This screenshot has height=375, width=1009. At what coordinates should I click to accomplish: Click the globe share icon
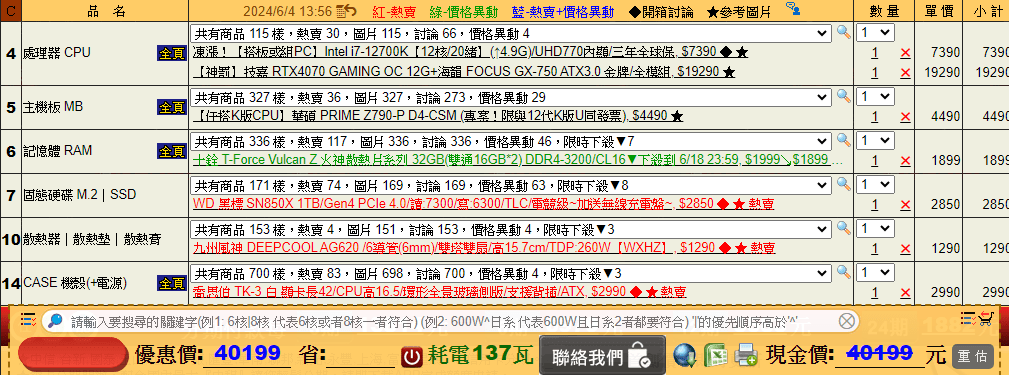point(685,354)
